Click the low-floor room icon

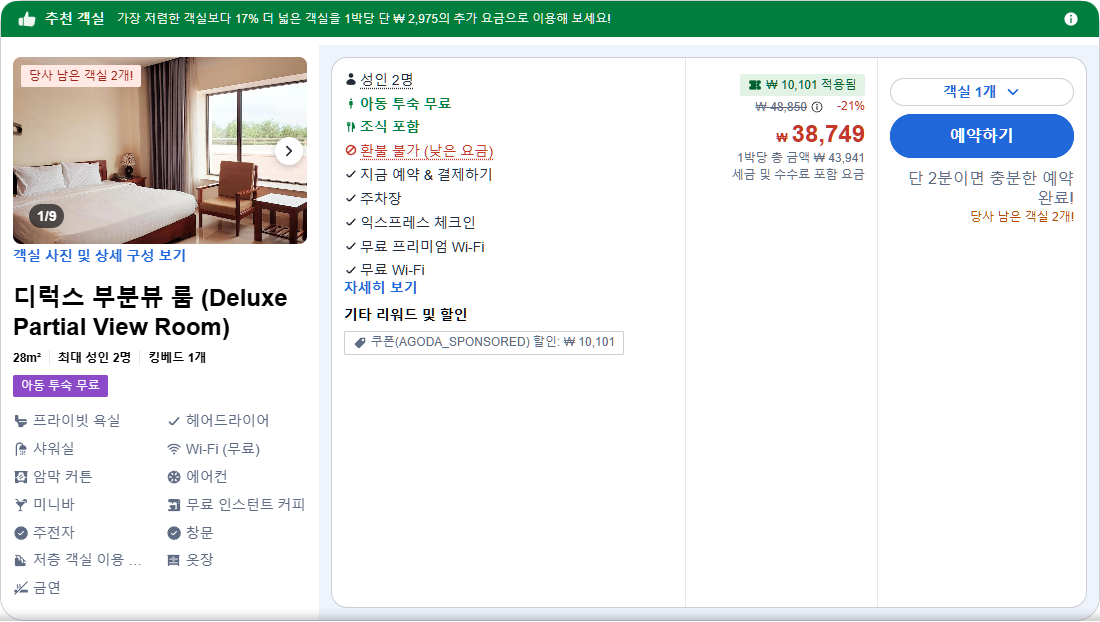tap(21, 560)
